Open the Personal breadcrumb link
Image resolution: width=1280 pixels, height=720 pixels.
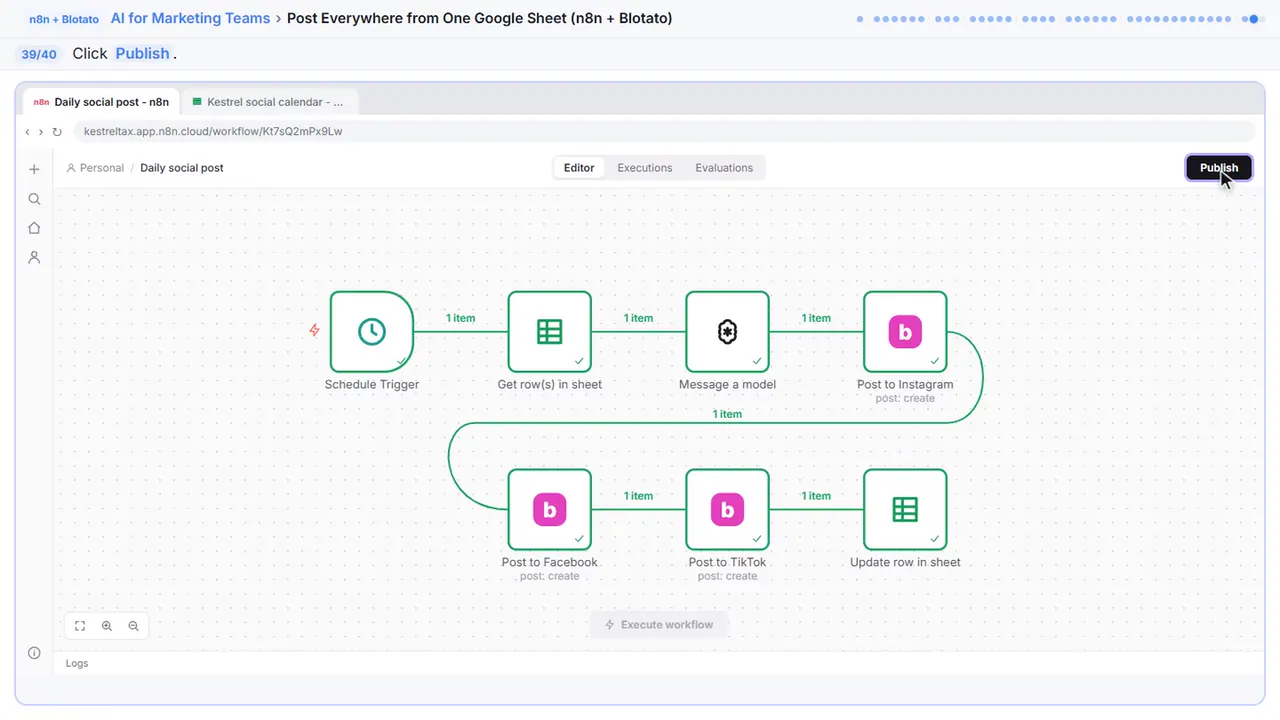(x=95, y=168)
